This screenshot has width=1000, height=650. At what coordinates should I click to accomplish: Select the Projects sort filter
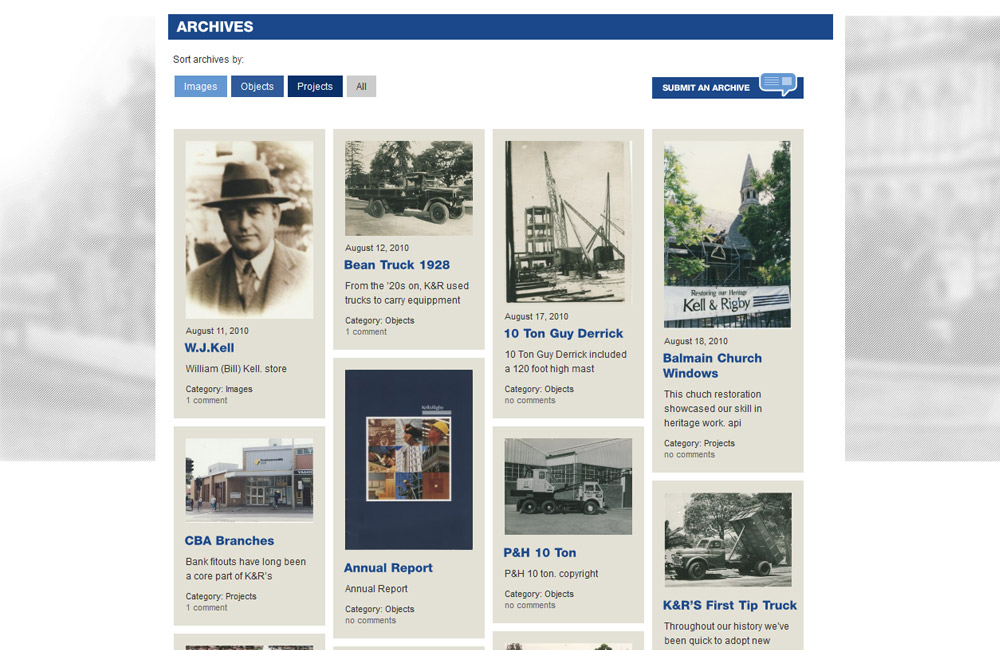tap(314, 87)
